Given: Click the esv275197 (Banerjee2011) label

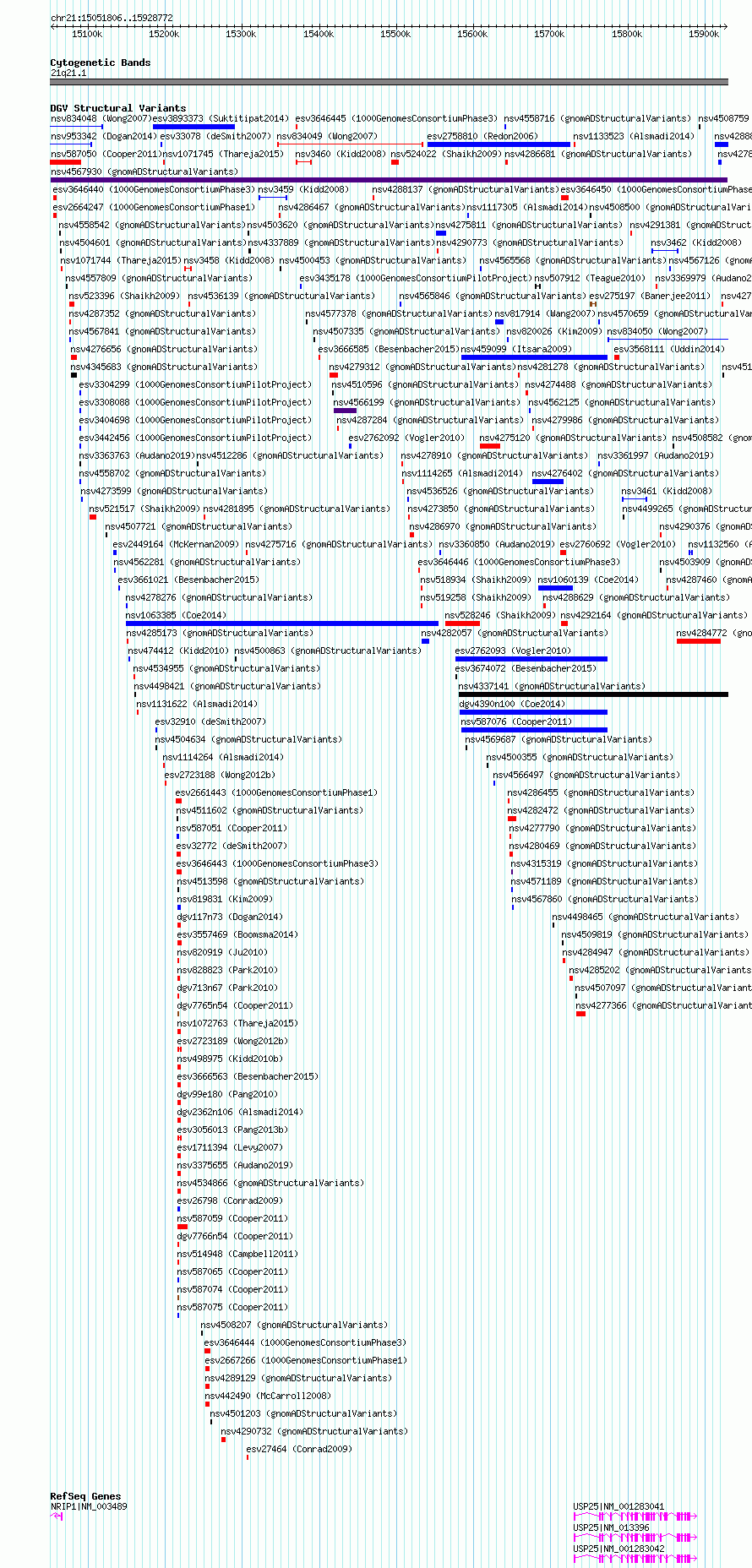Looking at the screenshot, I should pyautogui.click(x=650, y=297).
